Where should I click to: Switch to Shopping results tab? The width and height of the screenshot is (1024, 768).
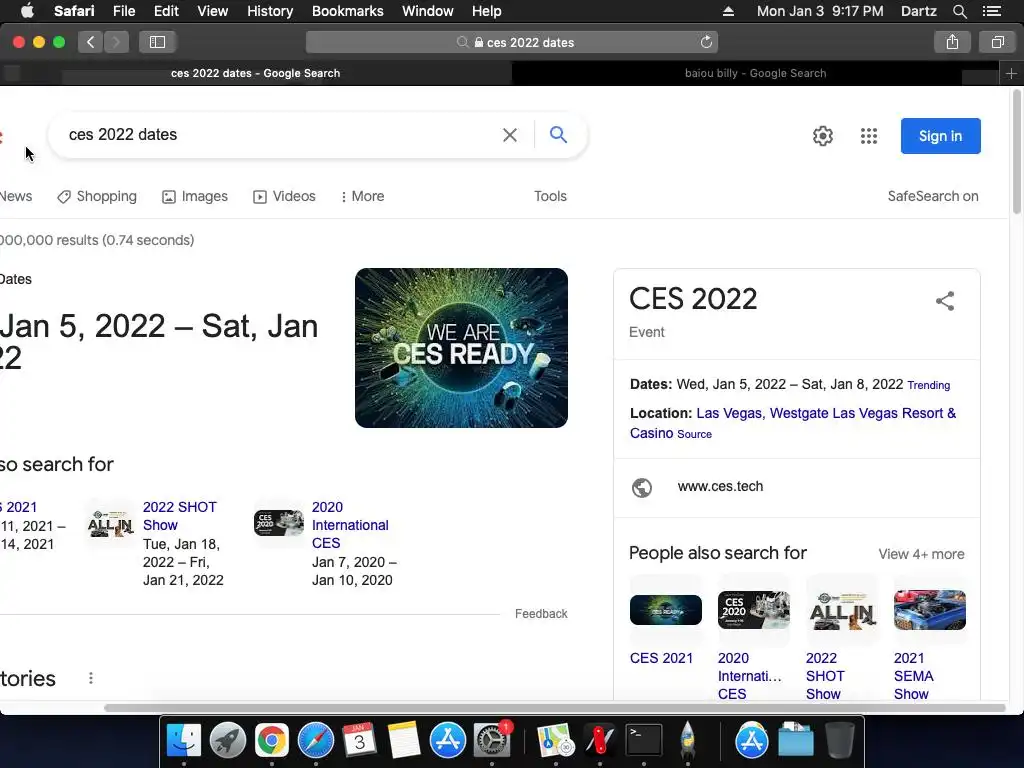point(97,197)
